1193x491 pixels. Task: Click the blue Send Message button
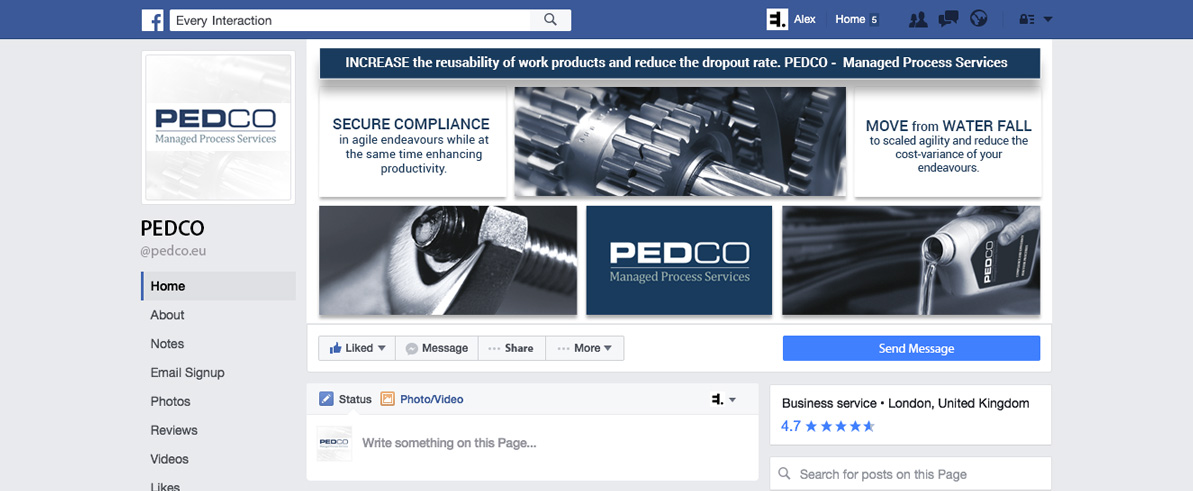click(911, 348)
